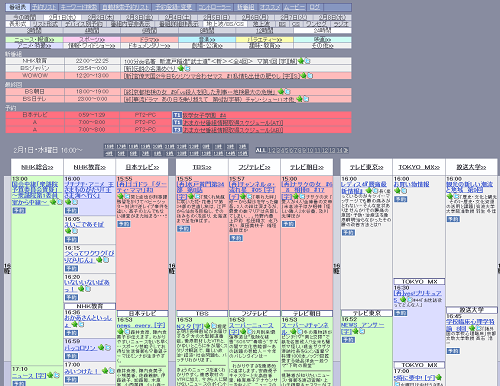Select the 24時間 display range option
500x386 pixels.
point(322,31)
